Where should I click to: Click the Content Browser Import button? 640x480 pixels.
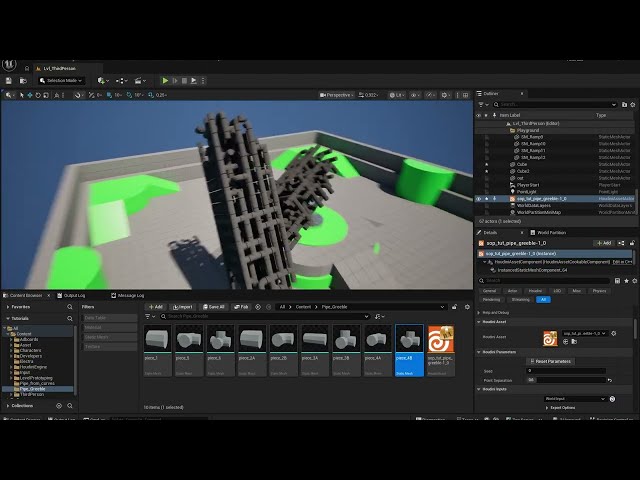point(182,307)
